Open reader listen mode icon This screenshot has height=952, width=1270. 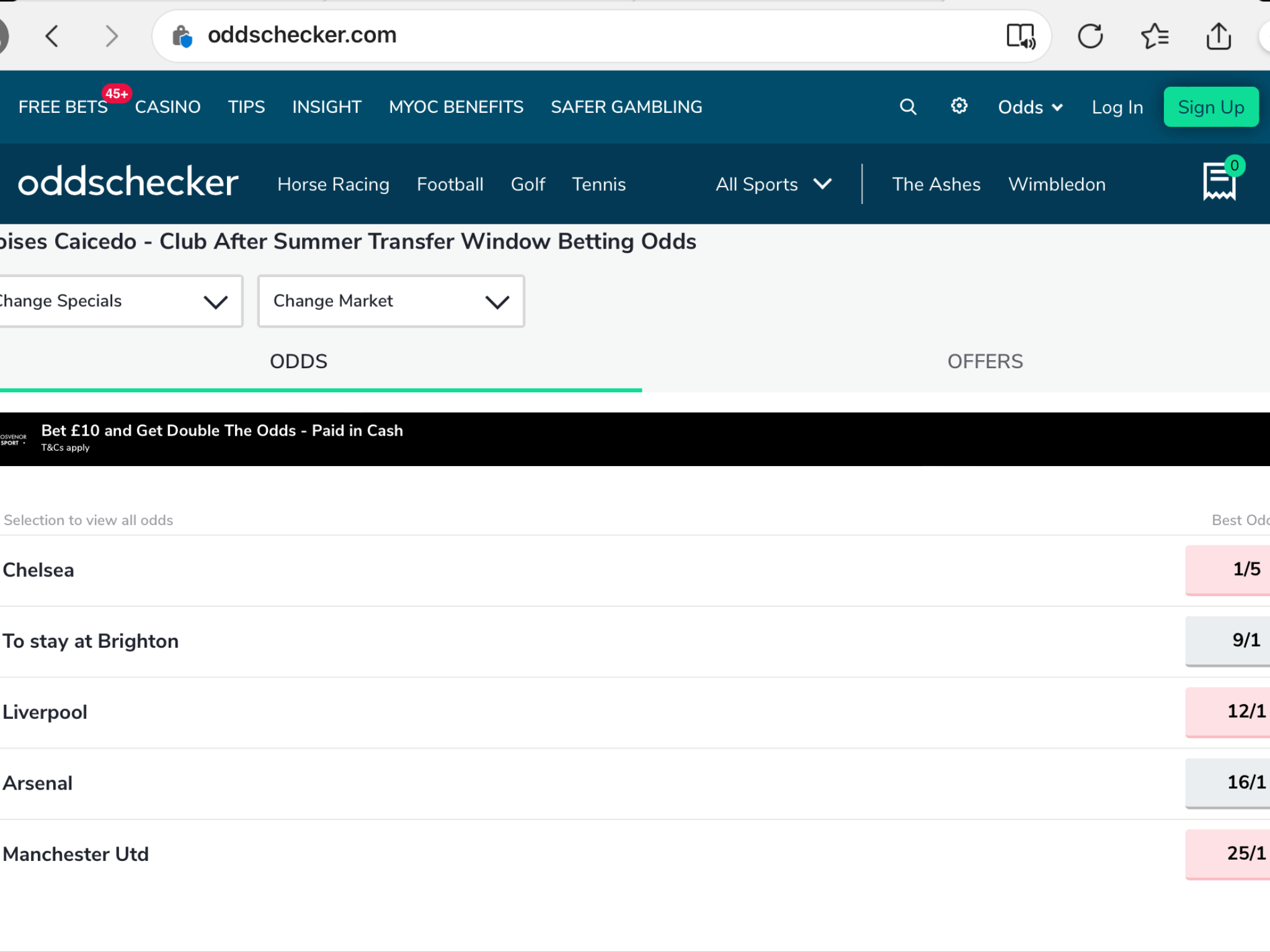(x=1021, y=36)
